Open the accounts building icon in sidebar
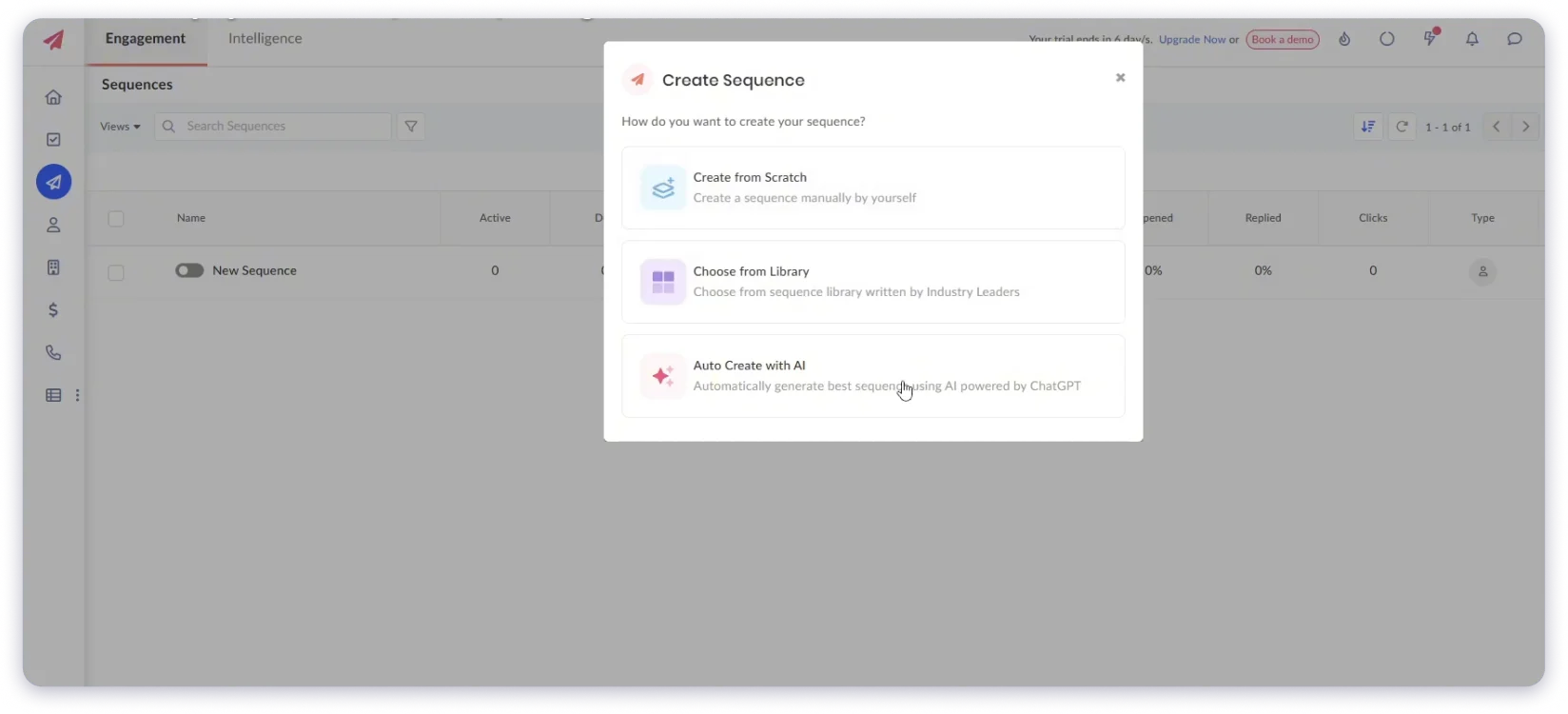 point(53,268)
